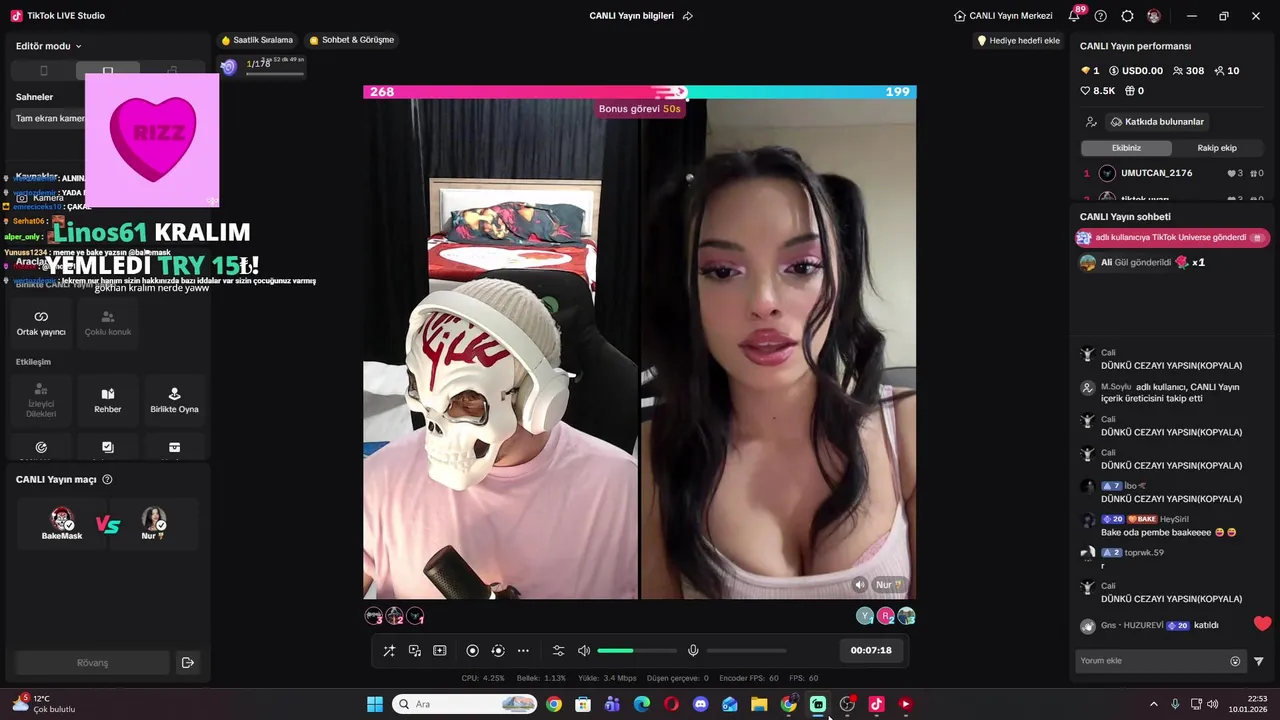Open the Rehber tool

(108, 400)
